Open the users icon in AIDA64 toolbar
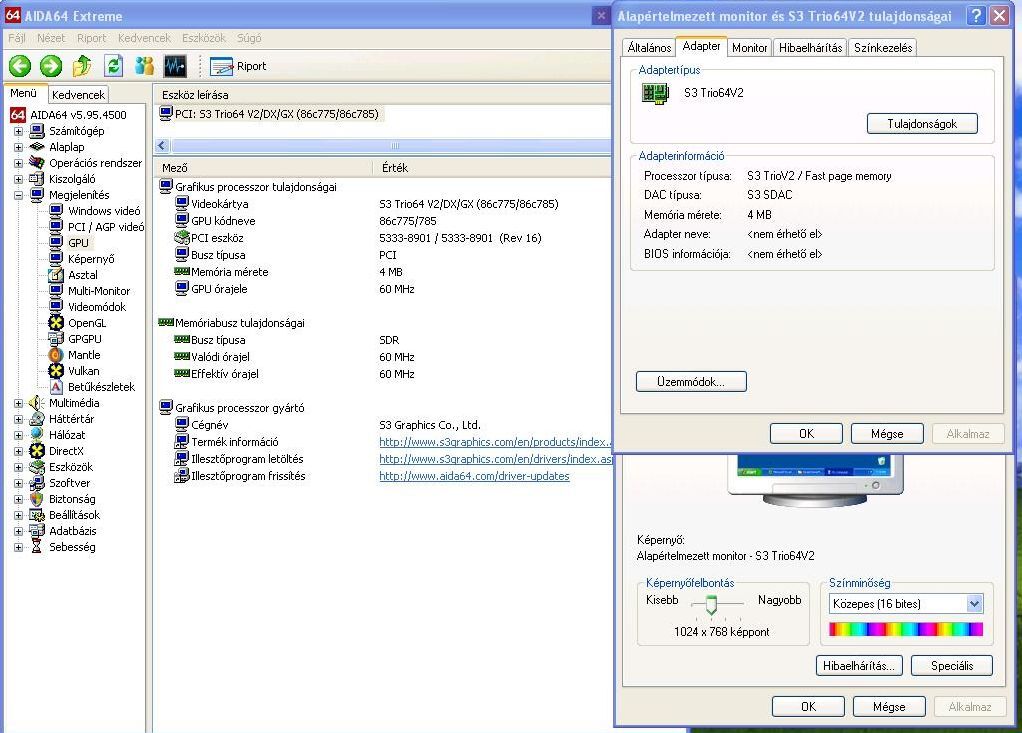Viewport: 1022px width, 733px height. [x=145, y=66]
